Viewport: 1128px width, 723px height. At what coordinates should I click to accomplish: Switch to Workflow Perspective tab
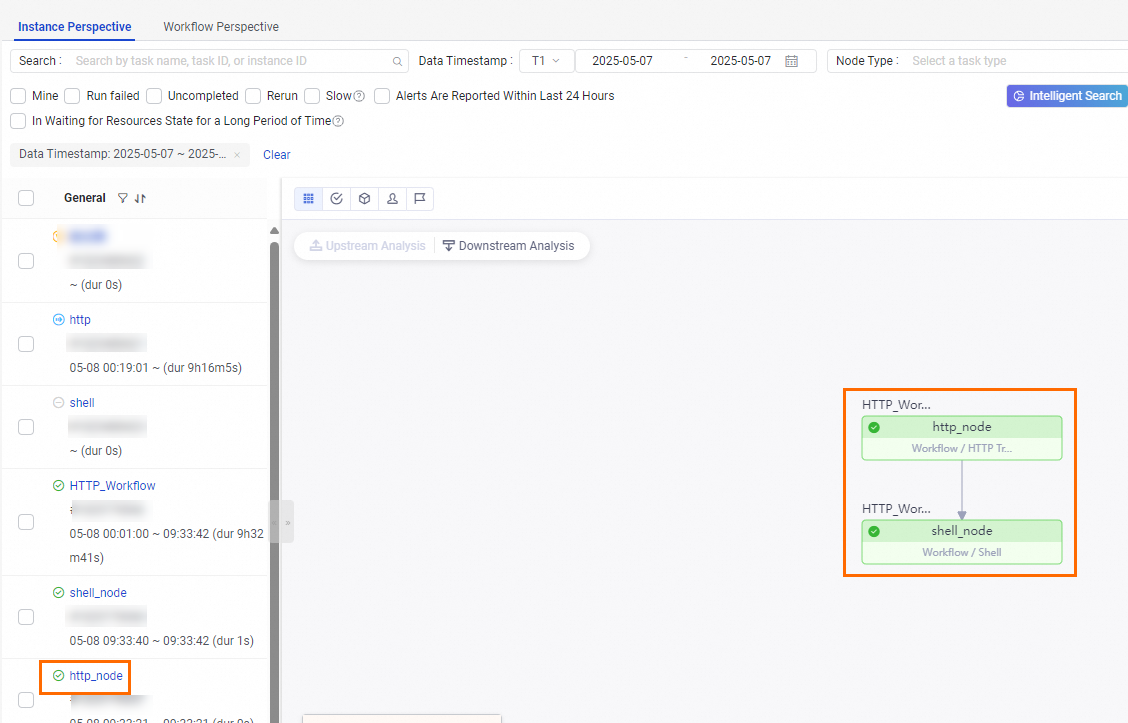click(x=221, y=27)
